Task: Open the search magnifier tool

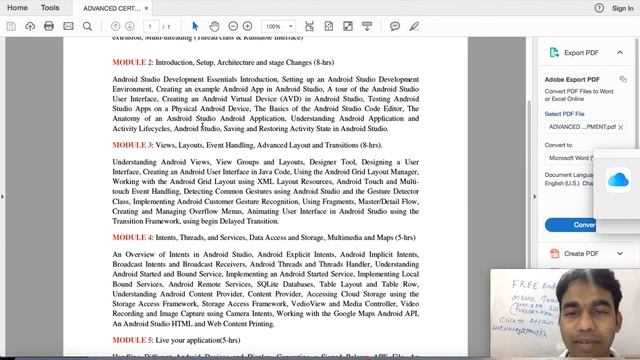Action: tap(87, 27)
